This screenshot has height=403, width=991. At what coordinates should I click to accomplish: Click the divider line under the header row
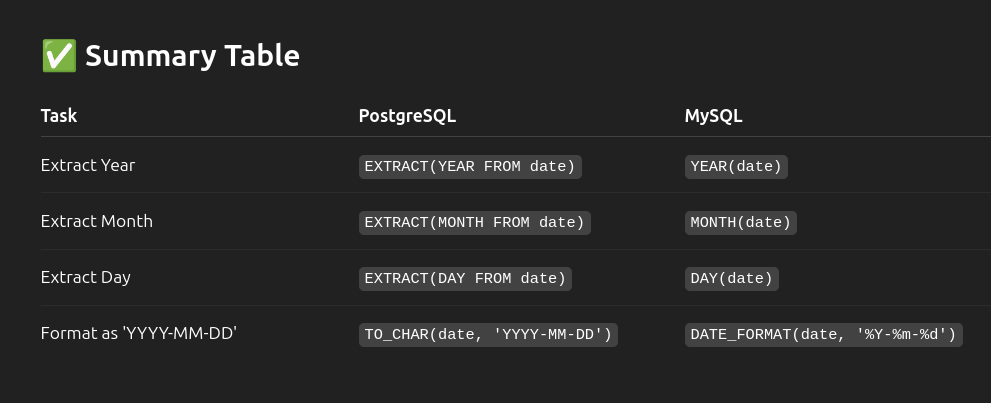[516, 136]
